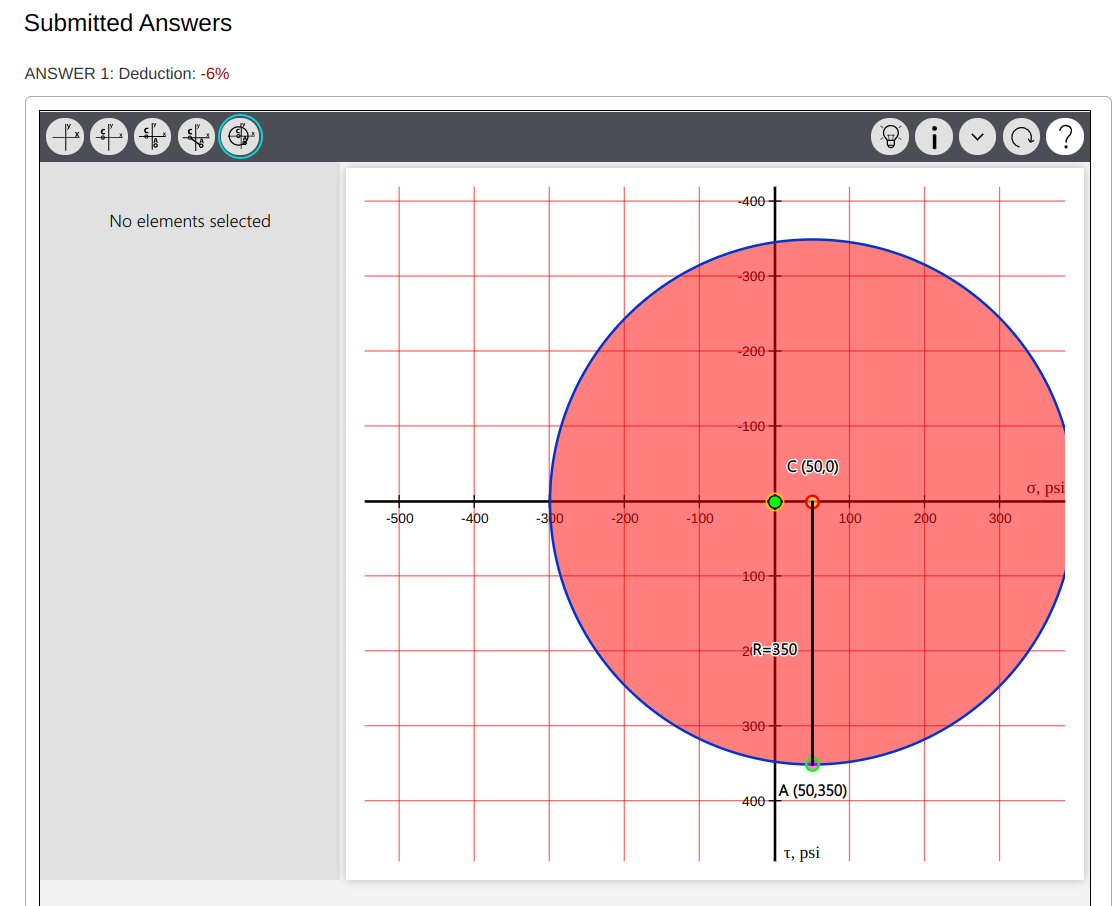This screenshot has width=1112, height=906.
Task: Reset the diagram with circular arrow
Action: click(1021, 136)
